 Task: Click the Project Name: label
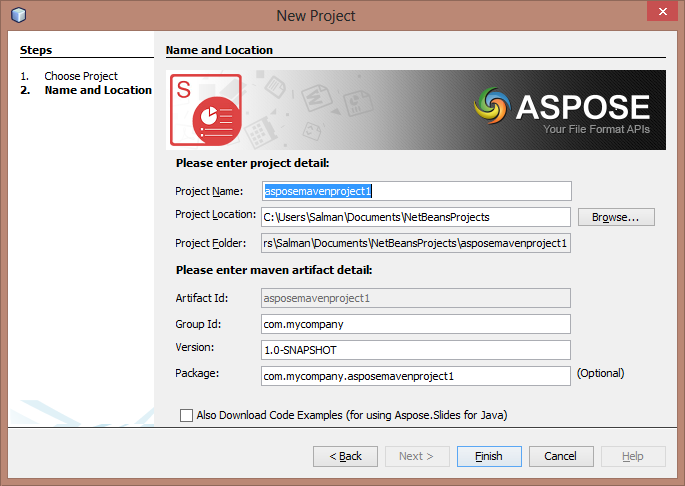209,191
